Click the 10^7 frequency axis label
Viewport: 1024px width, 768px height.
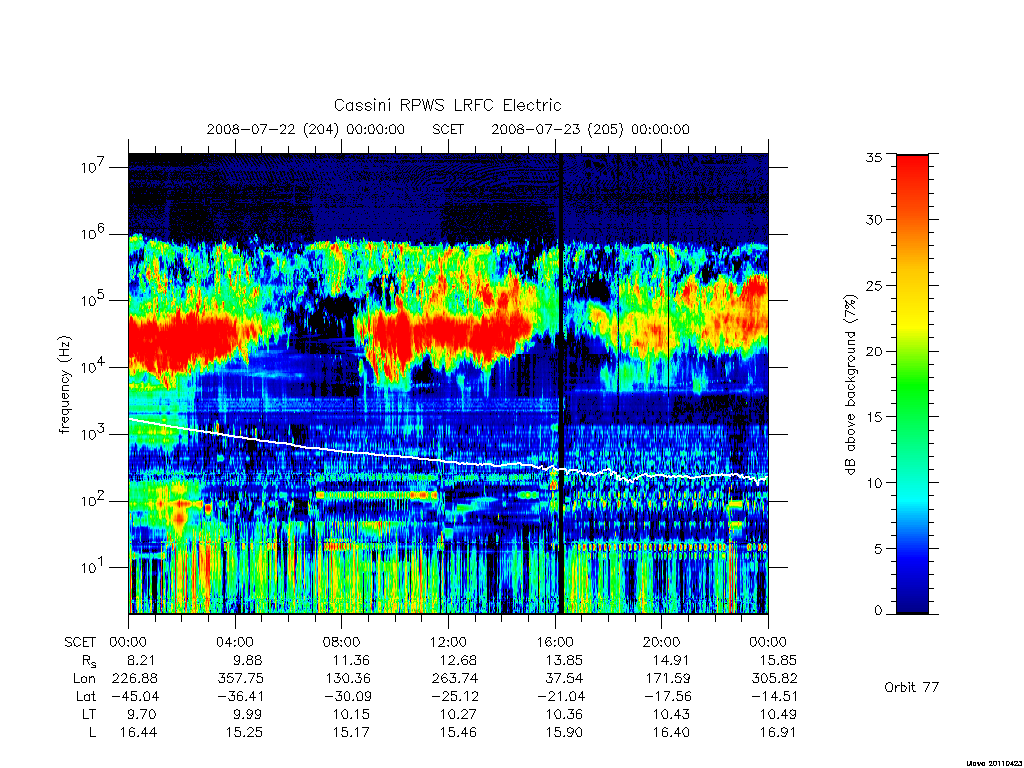tap(94, 167)
